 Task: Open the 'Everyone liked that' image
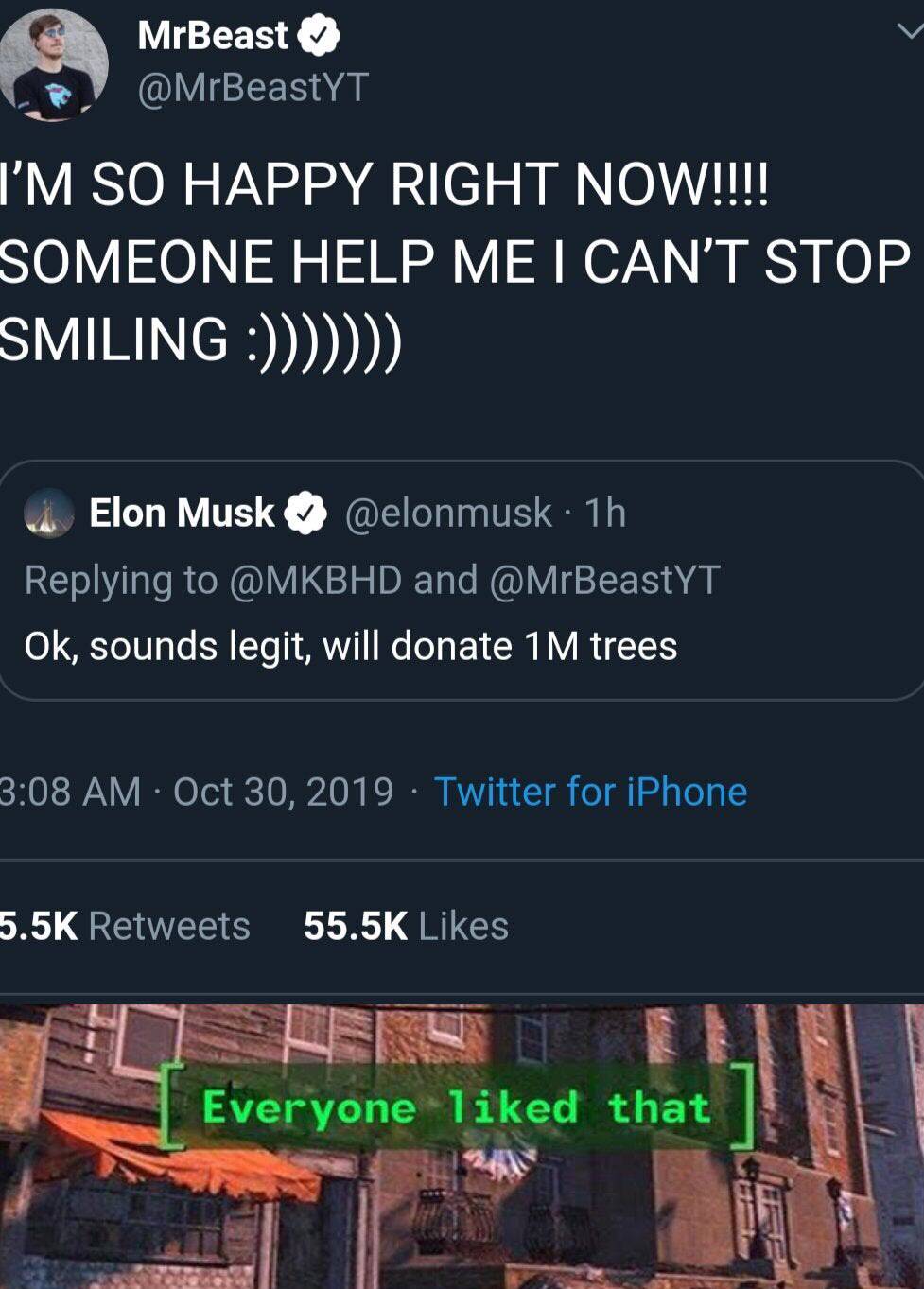point(462,1145)
